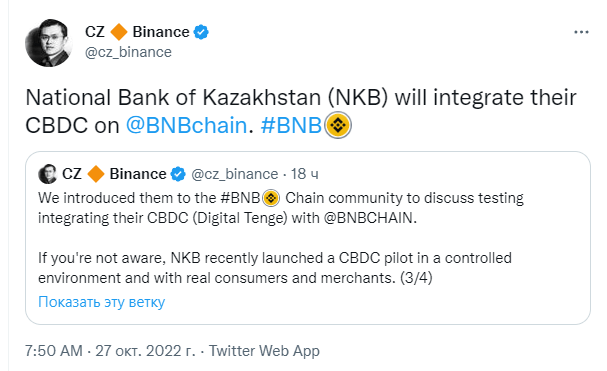Click the @cz_binance handle under author name

[128, 52]
